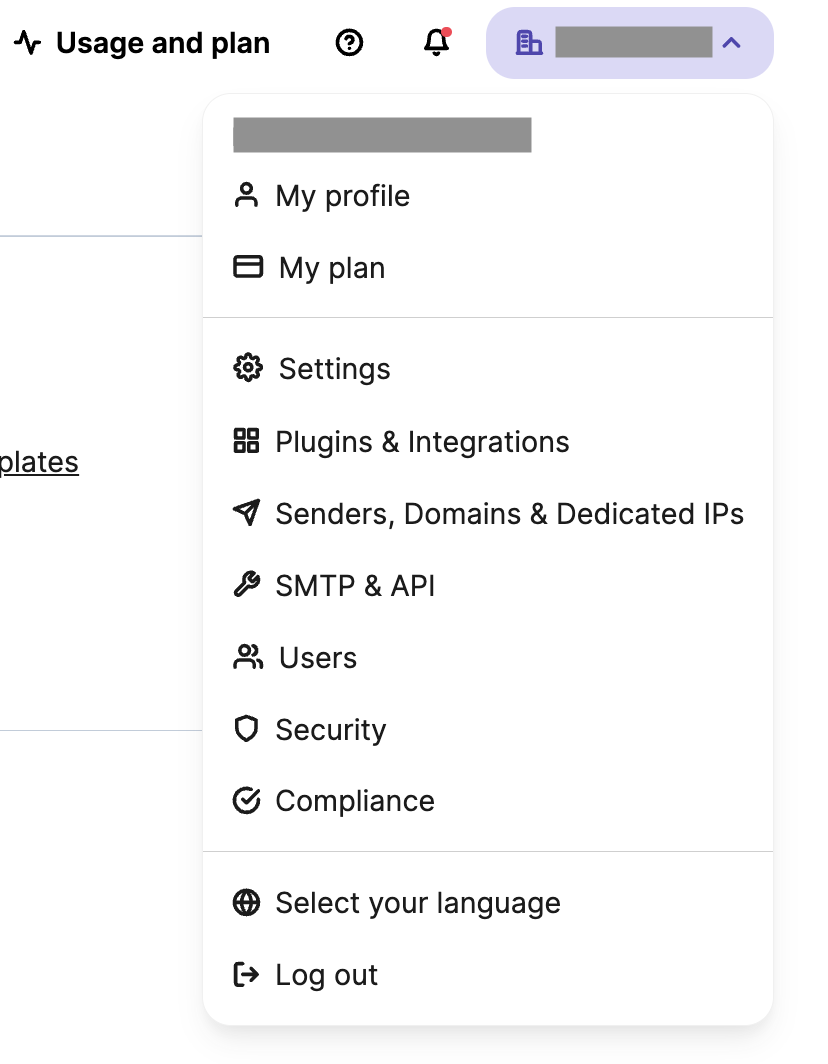Open Senders, Domains & Dedicated IPs
The image size is (828, 1064).
(488, 513)
